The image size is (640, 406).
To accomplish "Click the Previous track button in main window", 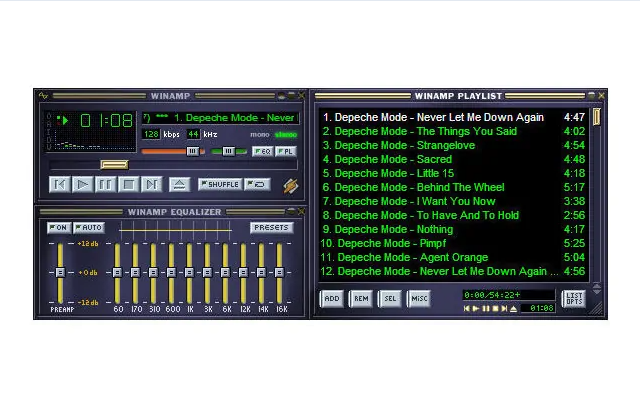I will point(60,184).
